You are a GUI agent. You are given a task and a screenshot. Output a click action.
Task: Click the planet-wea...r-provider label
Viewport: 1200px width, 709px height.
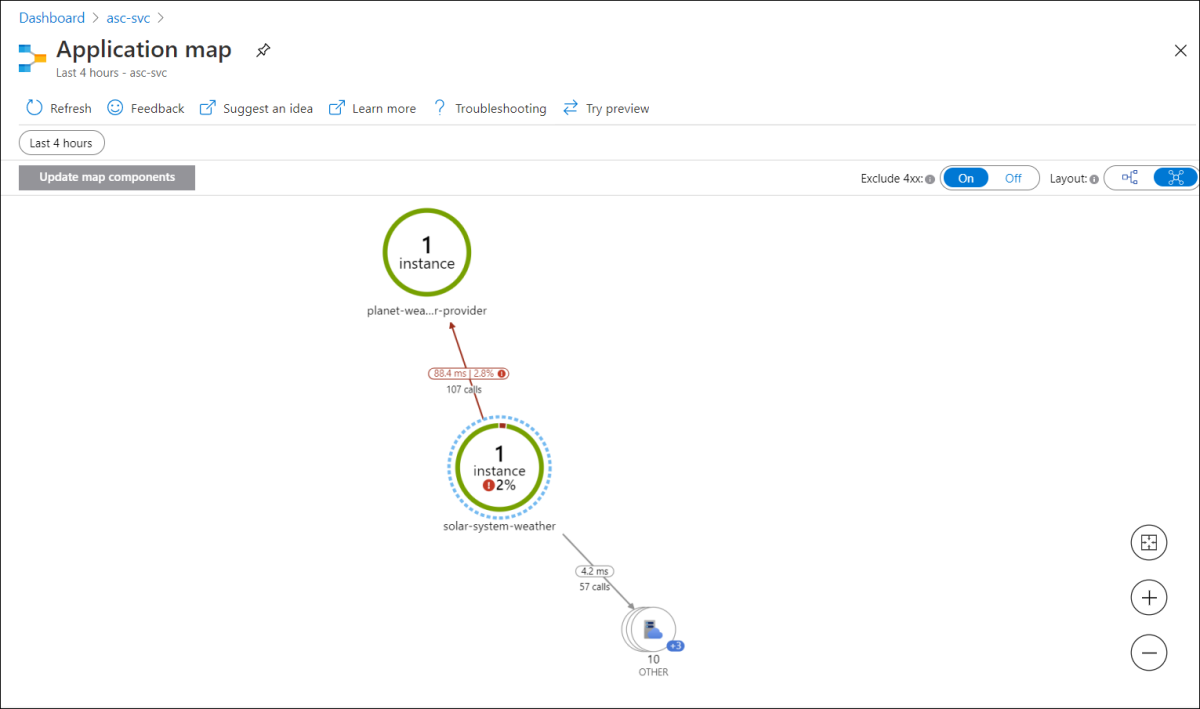[427, 311]
